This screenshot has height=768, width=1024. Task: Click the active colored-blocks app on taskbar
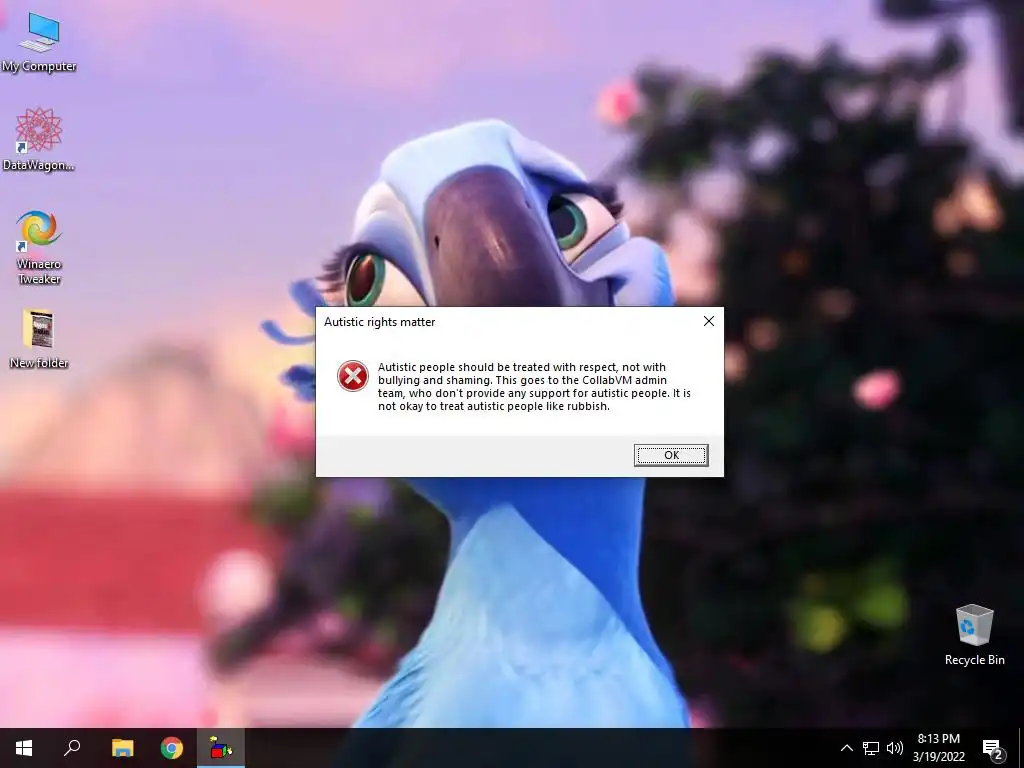(x=221, y=748)
